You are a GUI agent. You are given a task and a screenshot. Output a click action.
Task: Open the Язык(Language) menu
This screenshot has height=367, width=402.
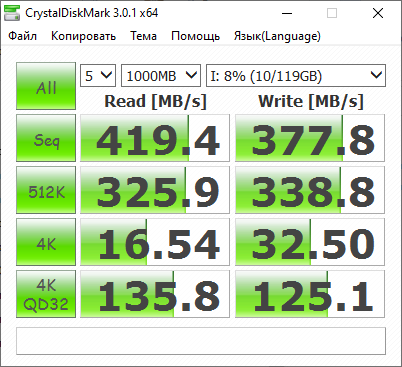[277, 36]
